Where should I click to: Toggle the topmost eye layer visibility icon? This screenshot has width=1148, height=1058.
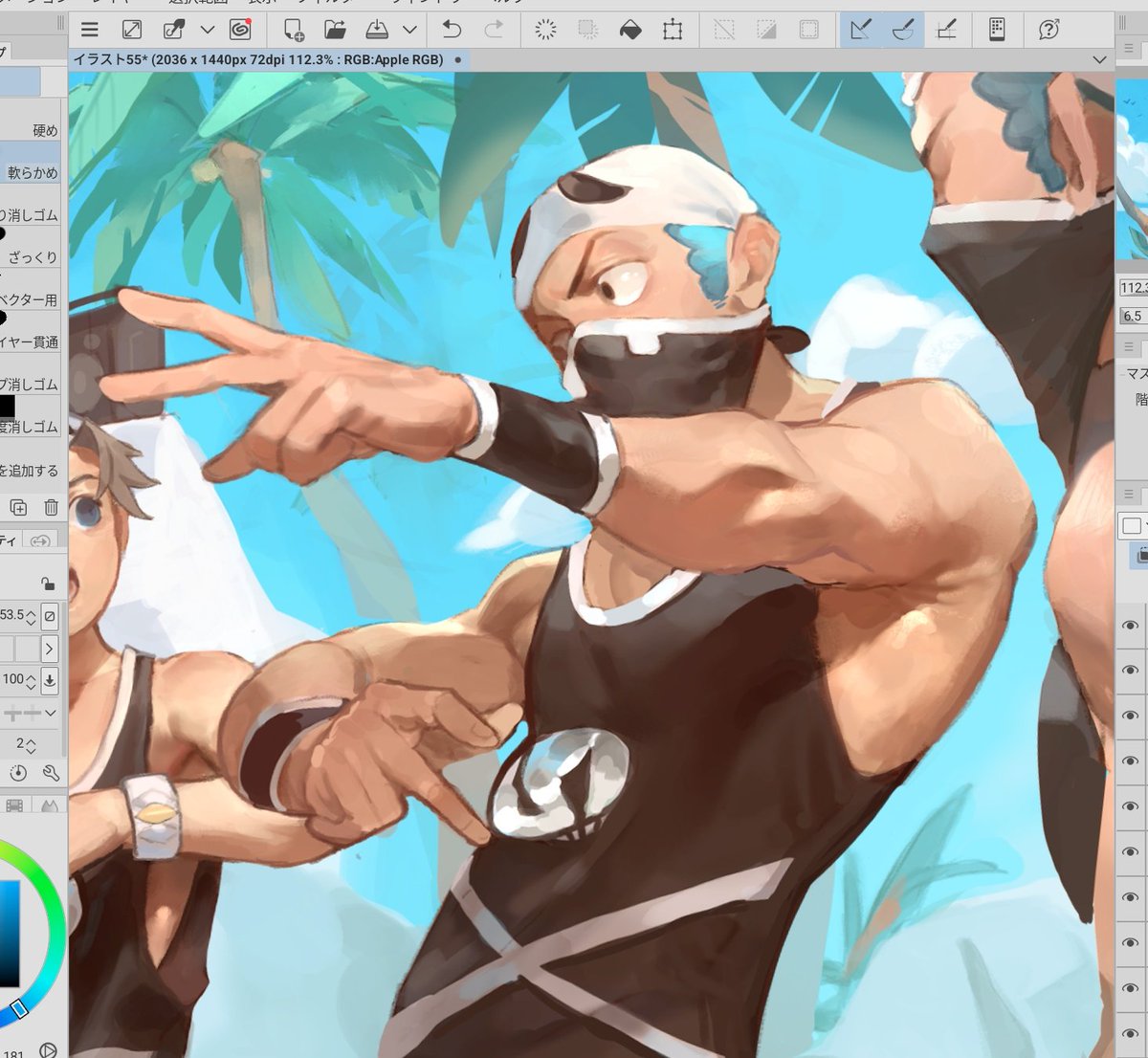pos(1130,626)
